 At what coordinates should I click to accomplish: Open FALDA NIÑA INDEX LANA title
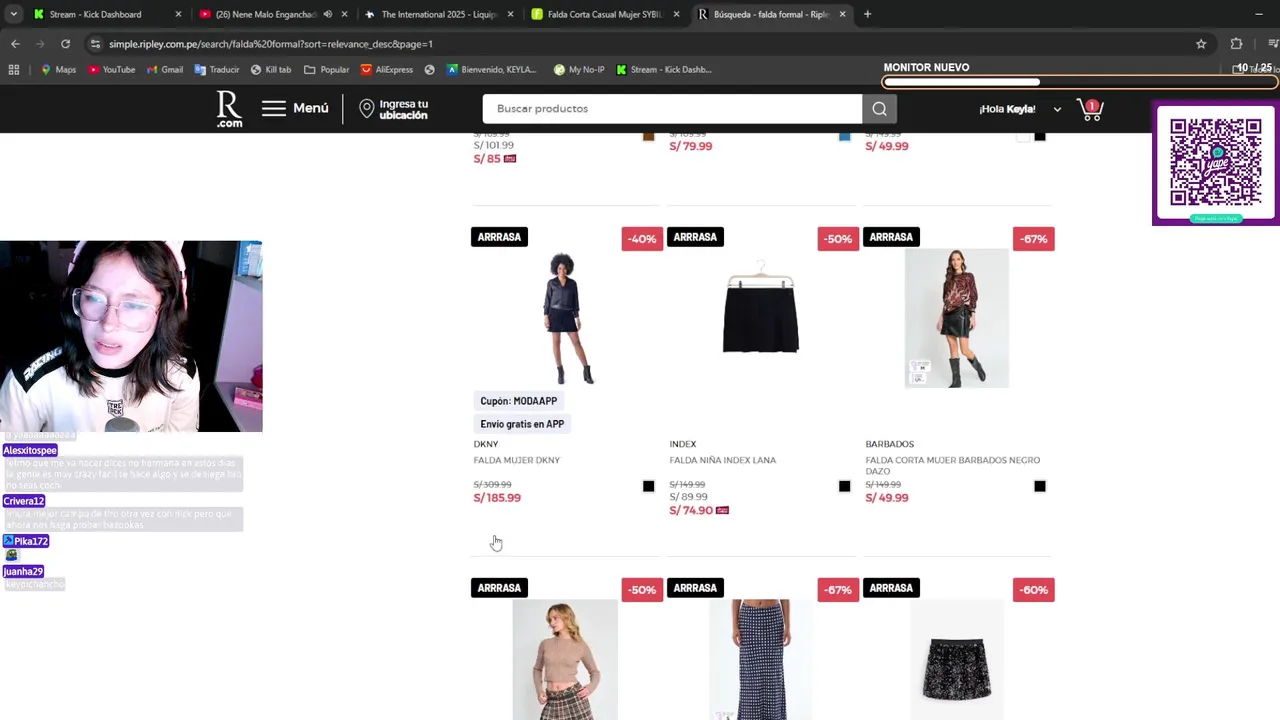722,460
